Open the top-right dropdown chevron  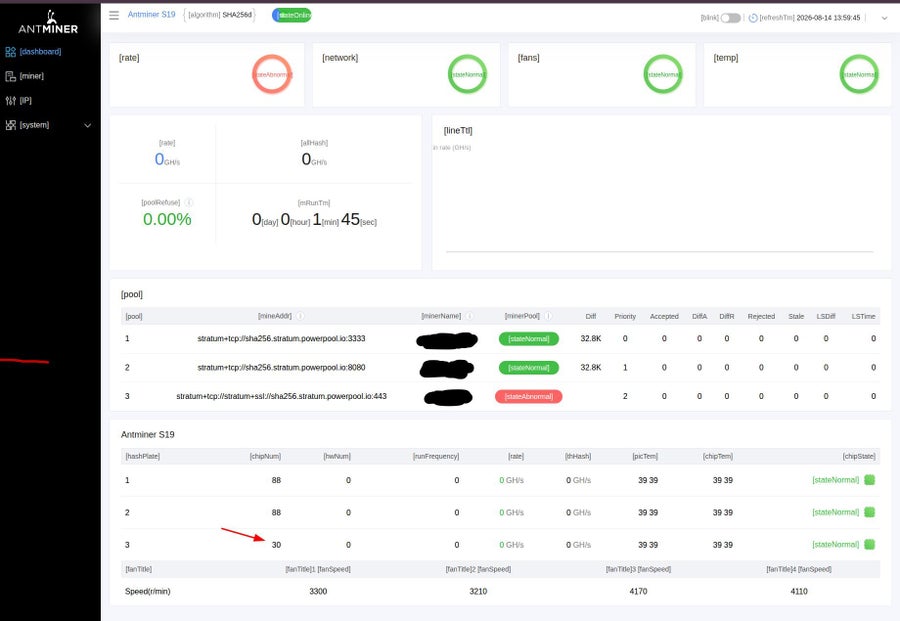coord(885,18)
